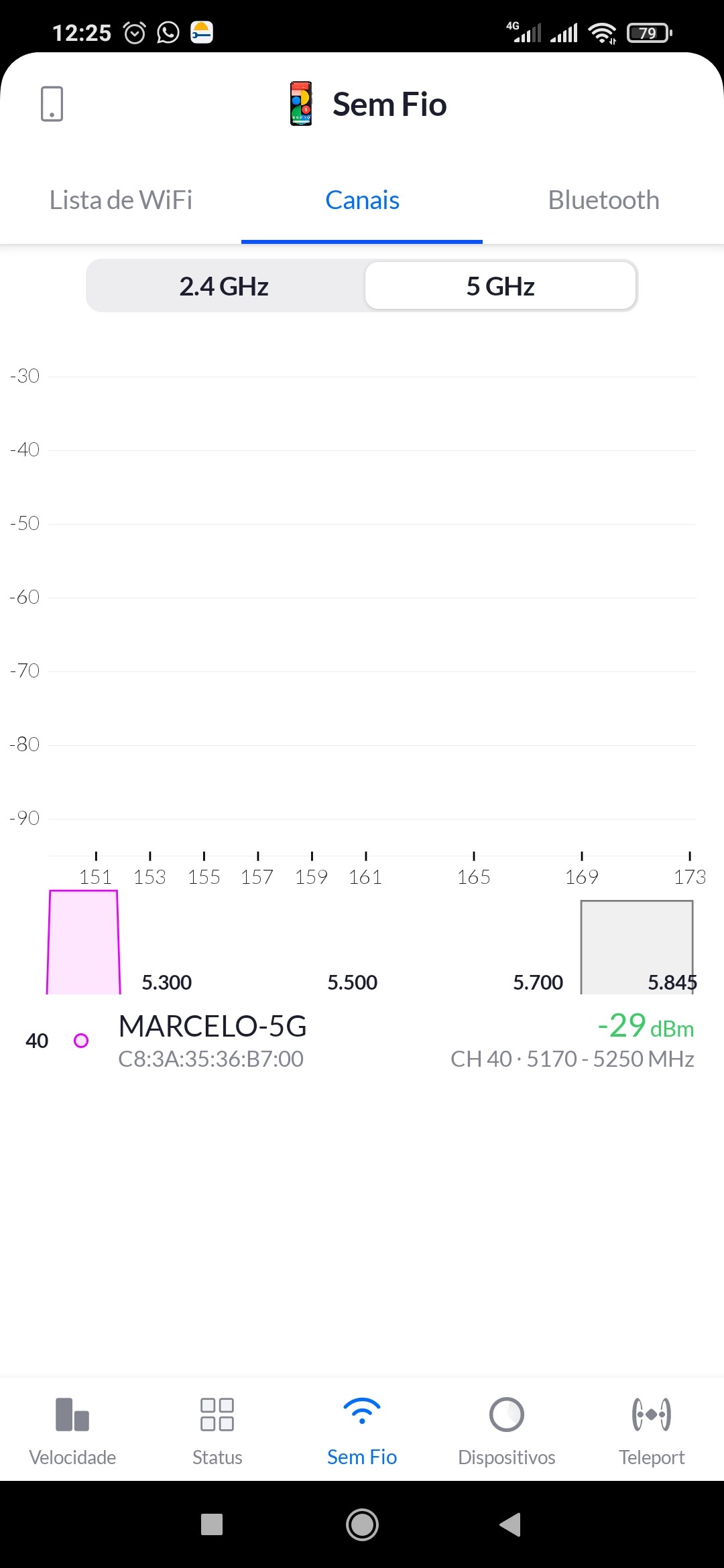The image size is (724, 1568).
Task: Tap the phone image beside Sem Fio title
Action: 301,104
